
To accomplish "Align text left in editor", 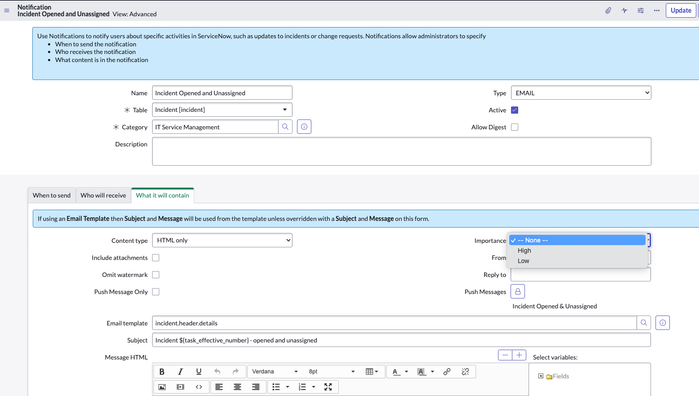I will click(219, 387).
